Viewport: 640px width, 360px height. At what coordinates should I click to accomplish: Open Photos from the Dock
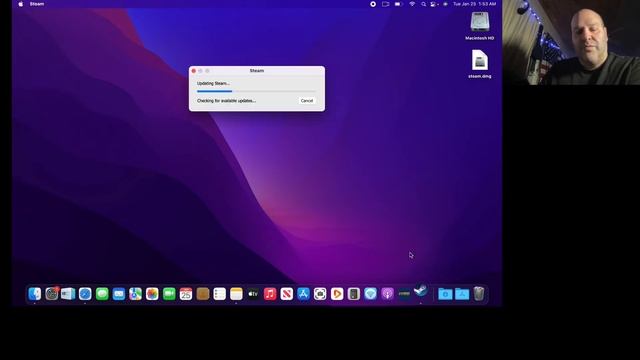click(x=152, y=293)
